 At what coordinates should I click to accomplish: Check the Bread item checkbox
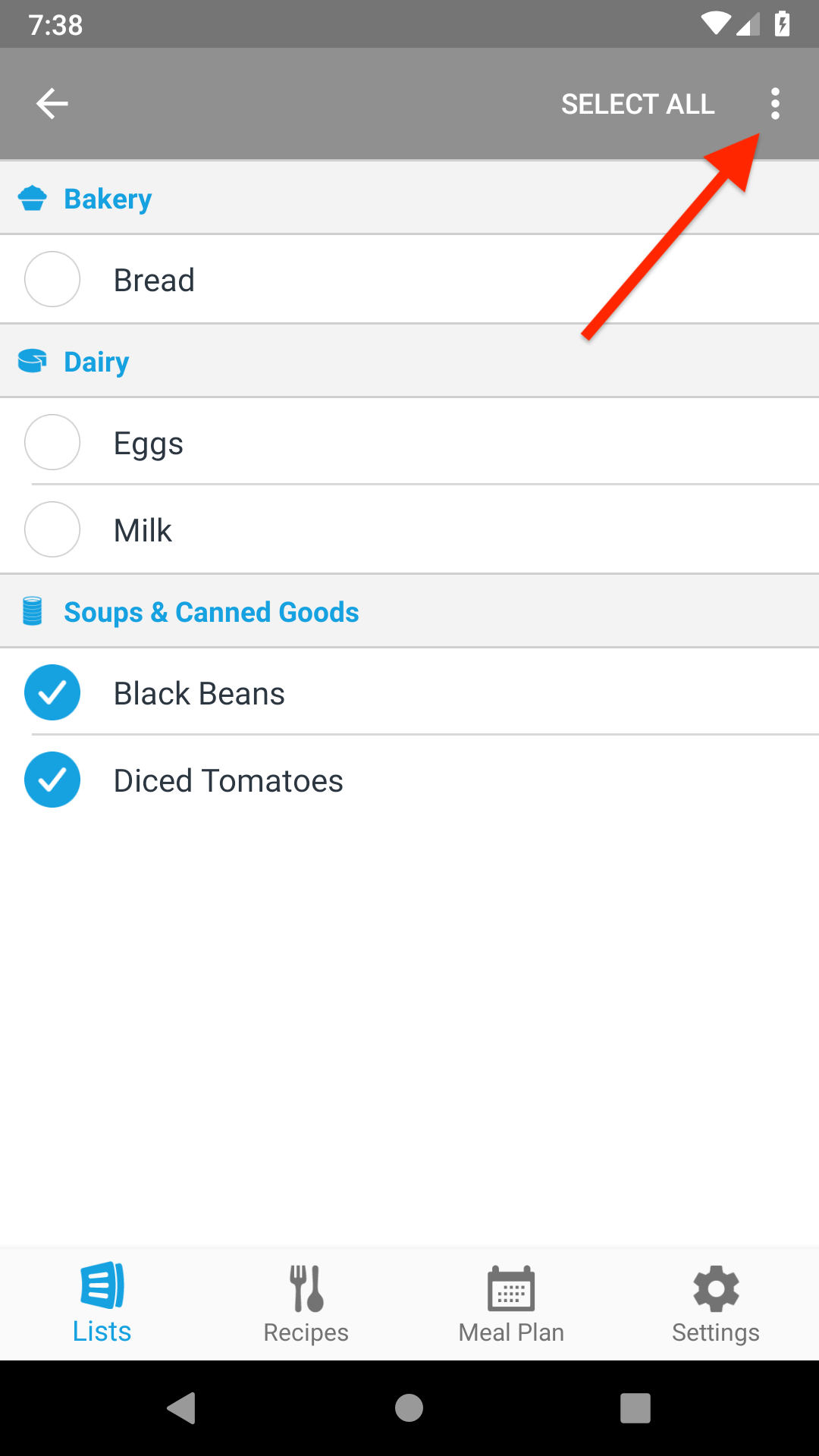[52, 279]
